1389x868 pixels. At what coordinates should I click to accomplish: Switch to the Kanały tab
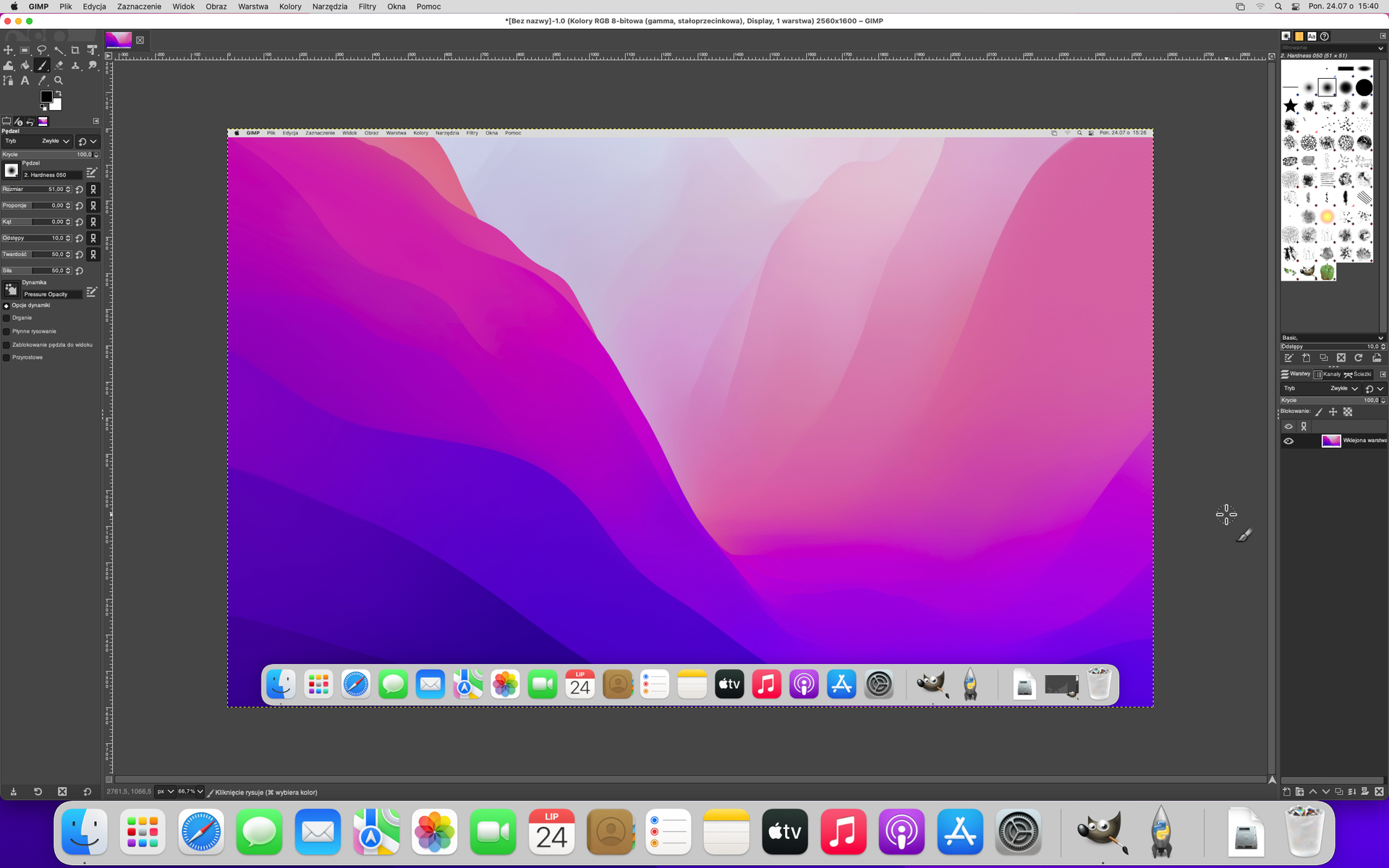[x=1328, y=374]
